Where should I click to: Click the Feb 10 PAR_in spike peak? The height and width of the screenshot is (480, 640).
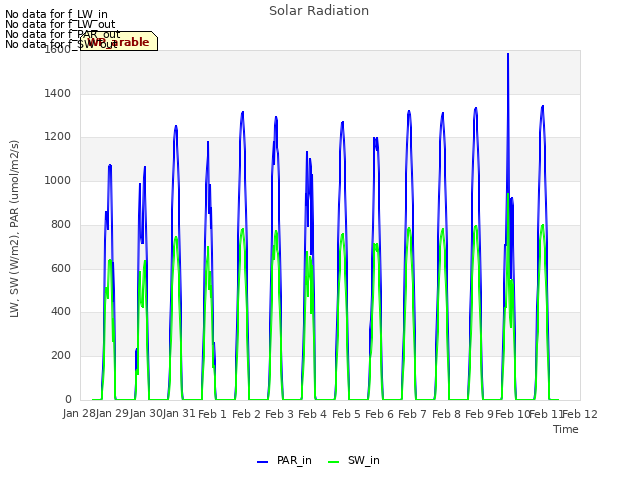[508, 54]
